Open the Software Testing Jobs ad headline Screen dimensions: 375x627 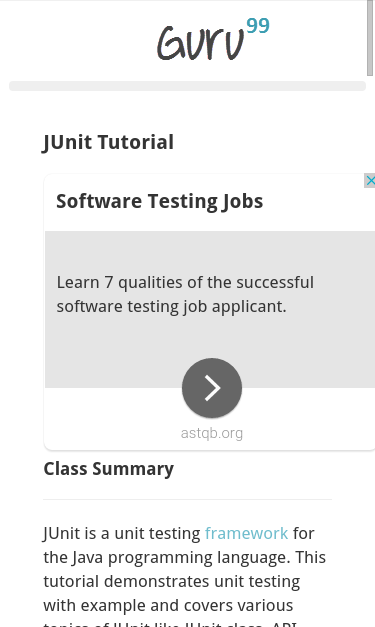(x=160, y=201)
